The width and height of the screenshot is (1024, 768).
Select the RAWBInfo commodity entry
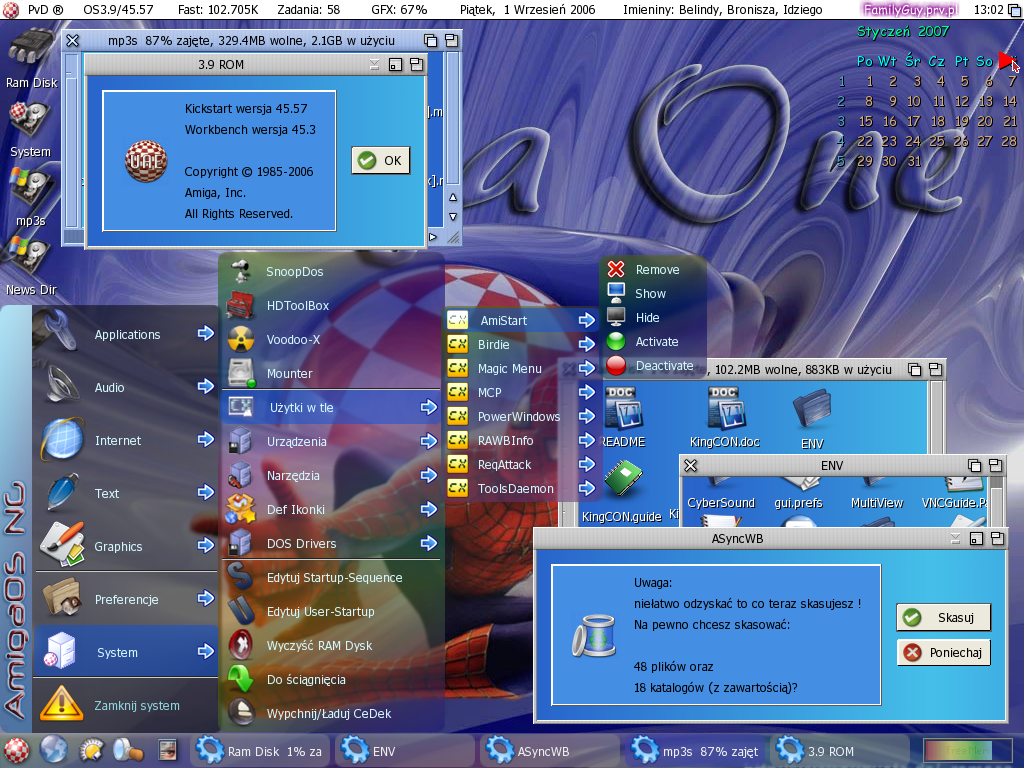coord(521,440)
